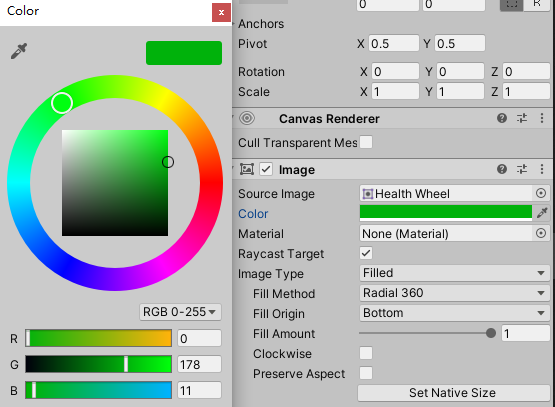The image size is (555, 407).
Task: Click the Rotation Y field
Action: click(460, 71)
